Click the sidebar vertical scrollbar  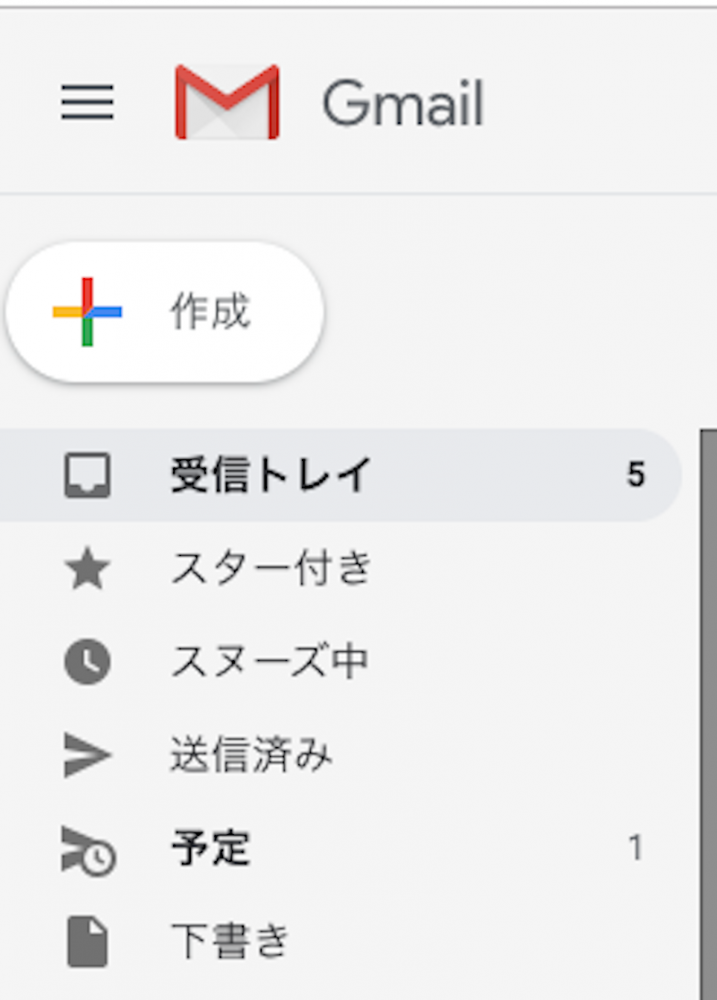[x=708, y=700]
